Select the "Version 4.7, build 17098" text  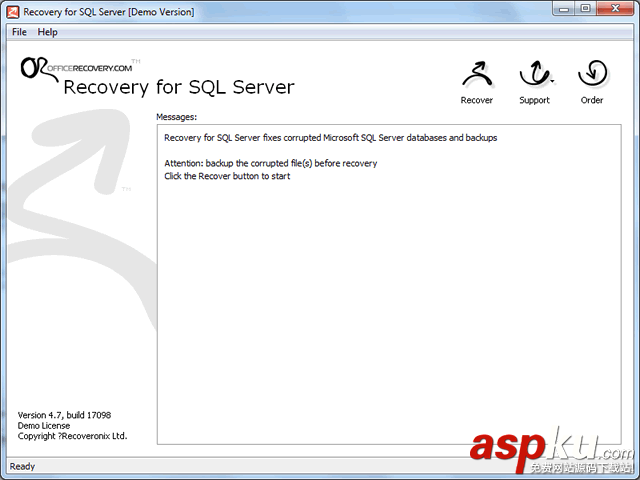(x=64, y=415)
